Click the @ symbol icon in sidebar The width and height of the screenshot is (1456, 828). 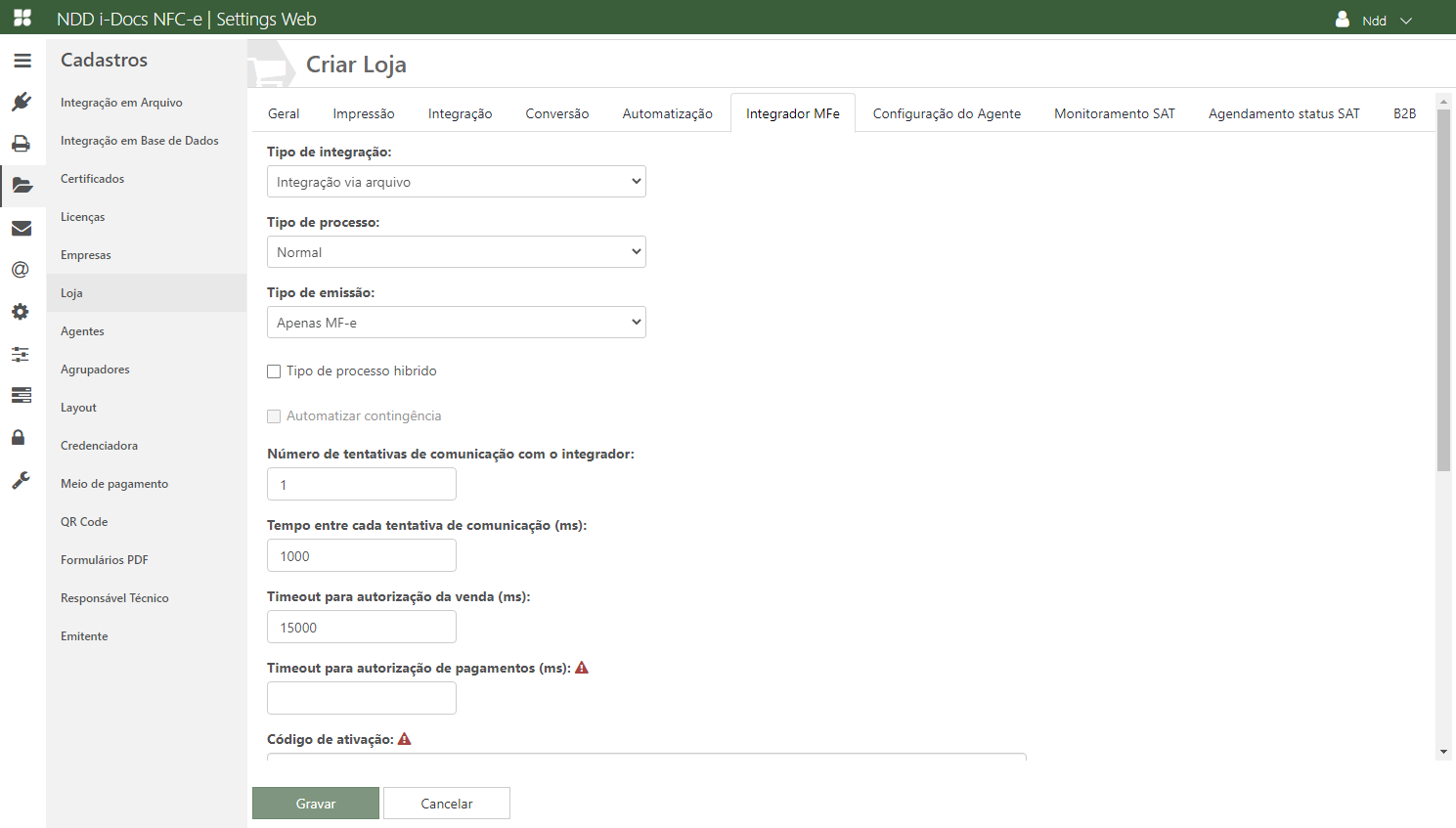(x=21, y=270)
